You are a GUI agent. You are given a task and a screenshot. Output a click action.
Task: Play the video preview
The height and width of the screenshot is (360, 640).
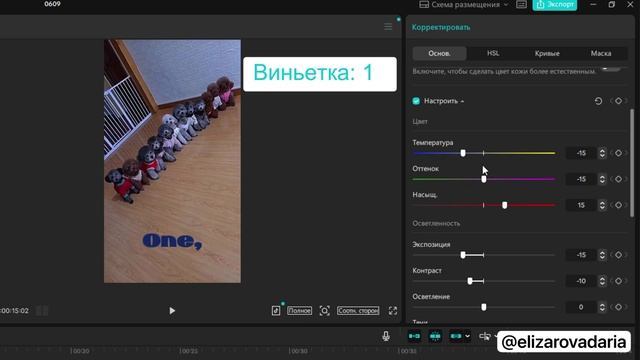(172, 311)
